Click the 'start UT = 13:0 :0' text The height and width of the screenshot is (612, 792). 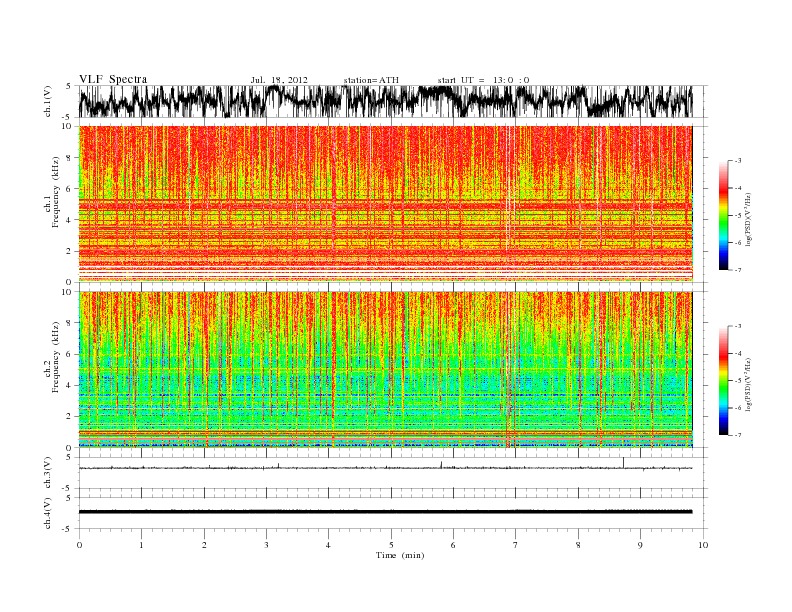(x=483, y=80)
